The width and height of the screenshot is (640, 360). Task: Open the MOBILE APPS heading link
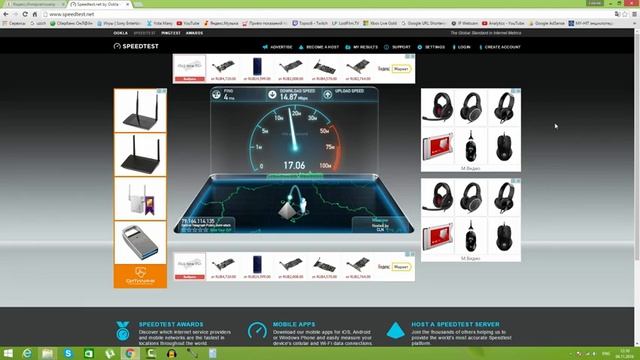294,324
